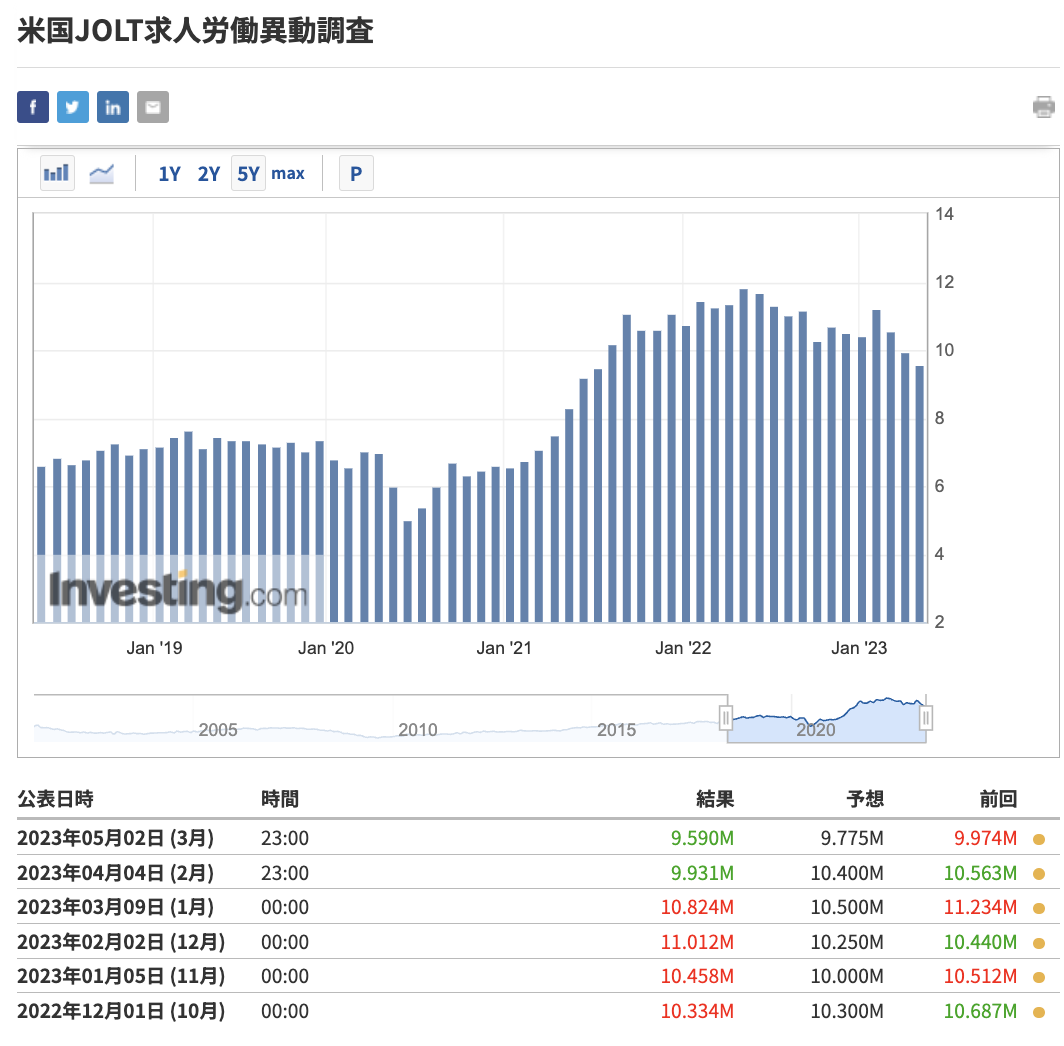The height and width of the screenshot is (1046, 1064).
Task: Click the 2023年04月04日 (2月) release row
Action: (x=538, y=872)
